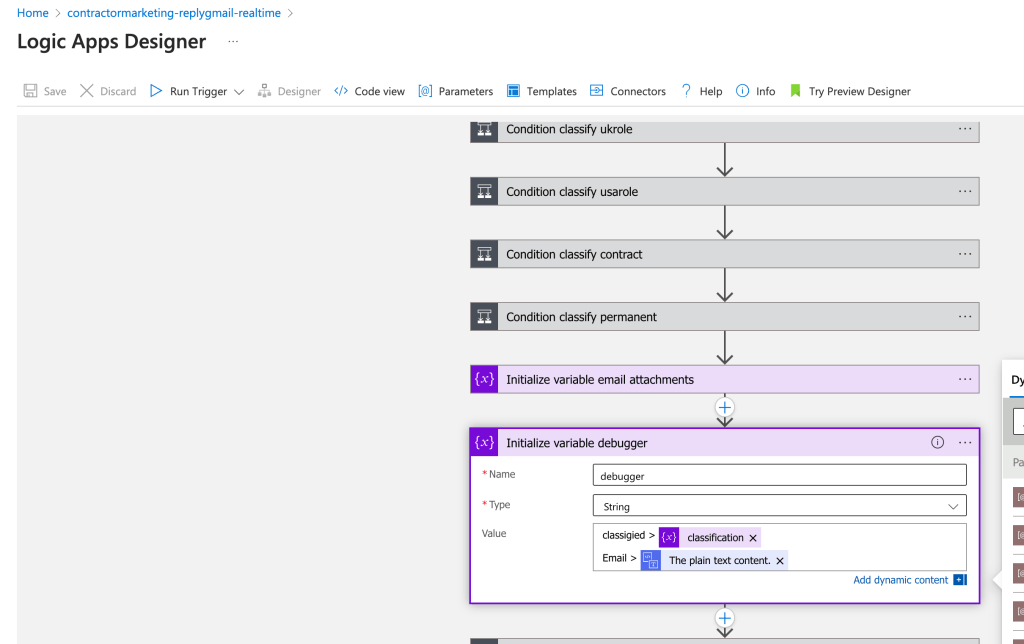Click the Save toolbar button

(44, 91)
